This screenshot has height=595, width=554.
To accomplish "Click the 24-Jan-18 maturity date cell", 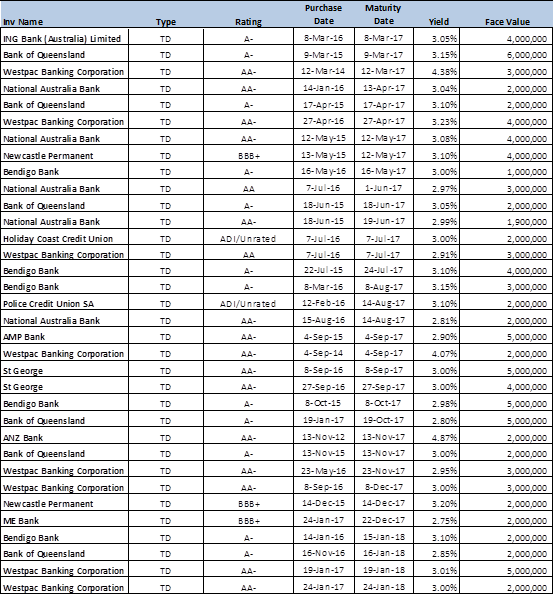I will [384, 587].
